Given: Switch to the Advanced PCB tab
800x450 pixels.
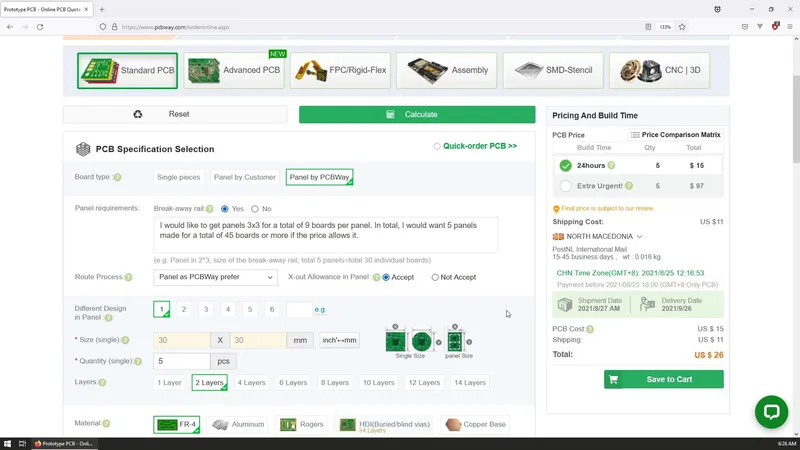Looking at the screenshot, I should pyautogui.click(x=235, y=71).
